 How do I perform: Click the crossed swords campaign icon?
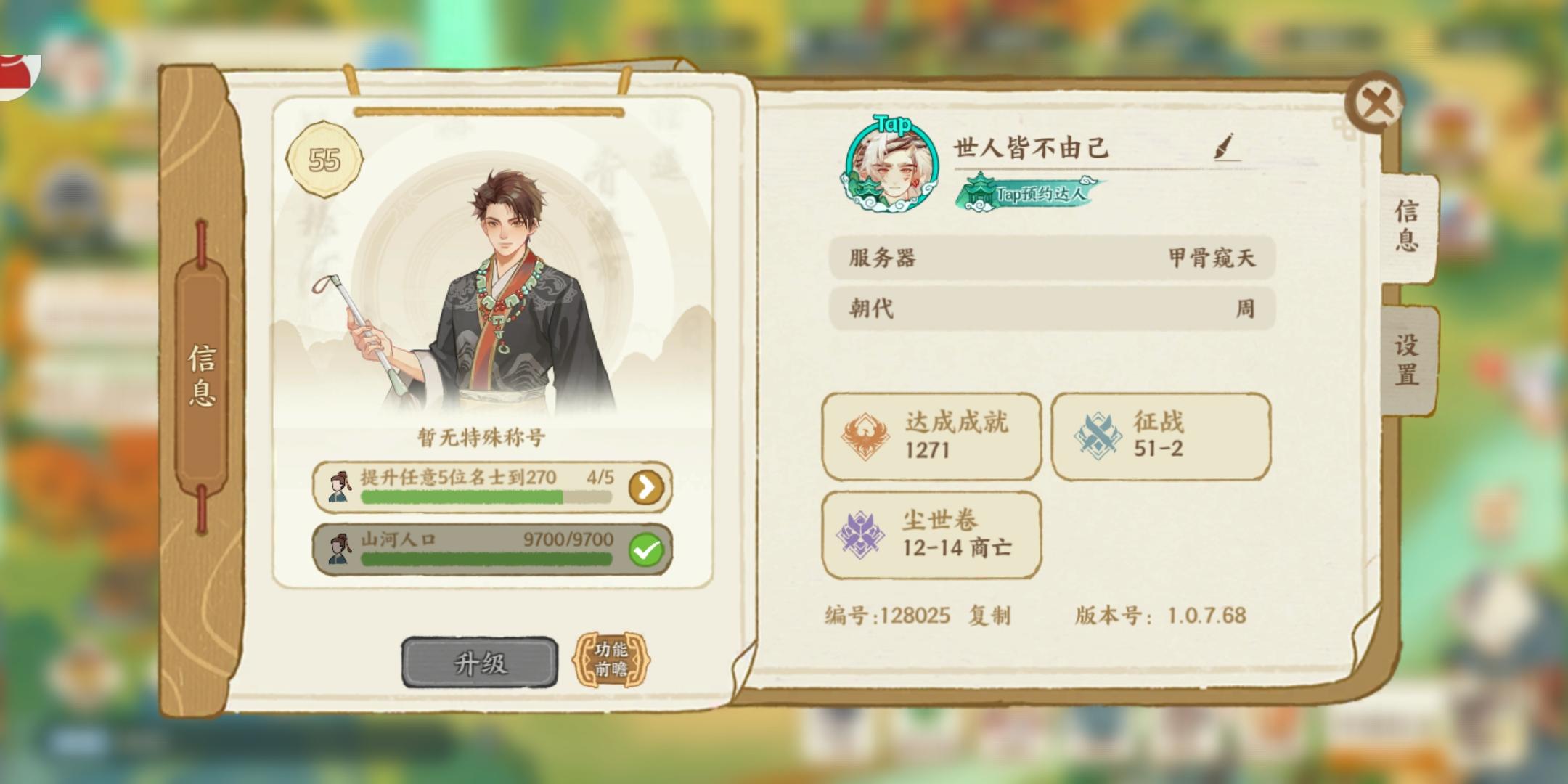pos(1098,436)
